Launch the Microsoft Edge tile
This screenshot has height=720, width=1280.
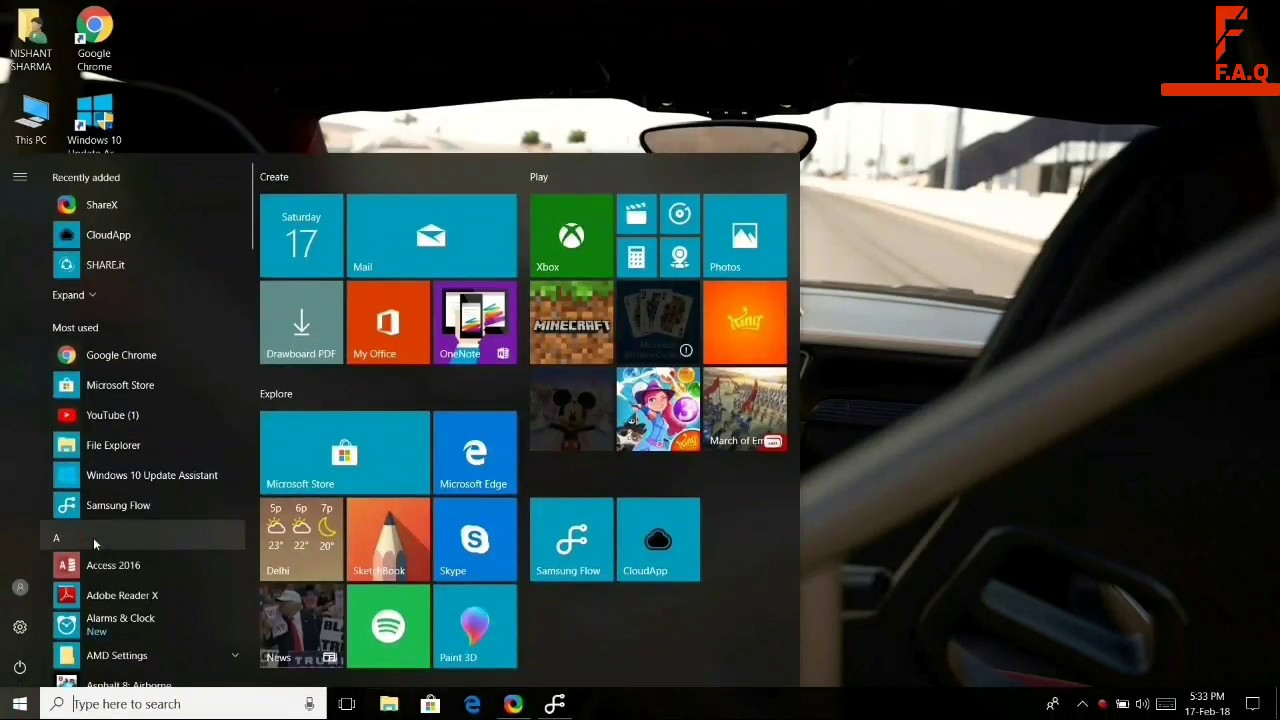click(x=475, y=453)
